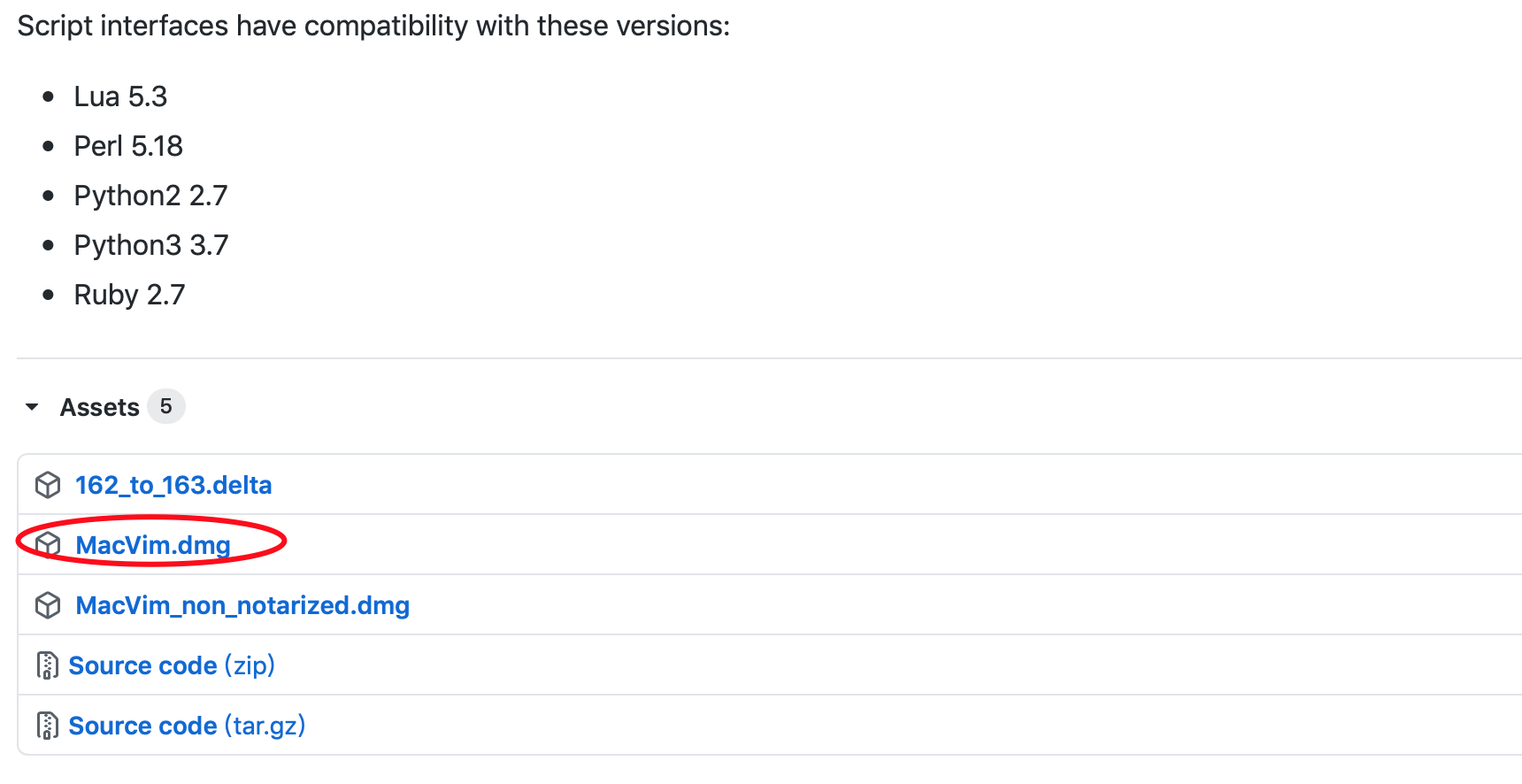
Task: Click the Assets section header
Action: 99,406
